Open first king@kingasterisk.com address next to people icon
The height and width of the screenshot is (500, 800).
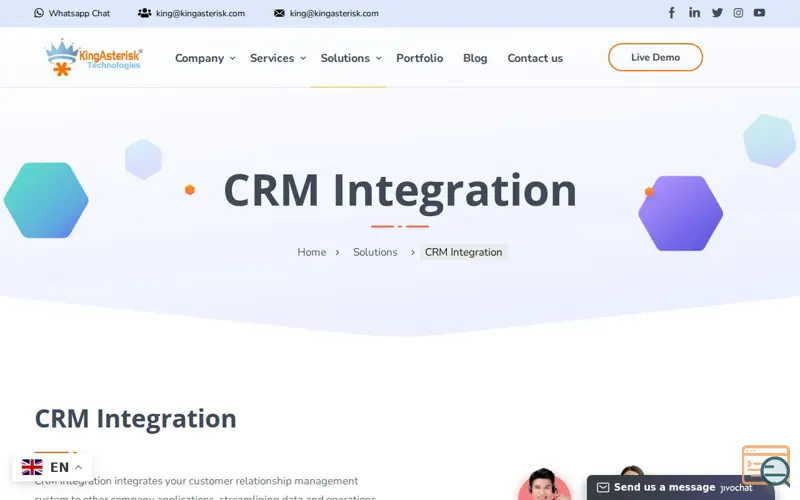(201, 13)
